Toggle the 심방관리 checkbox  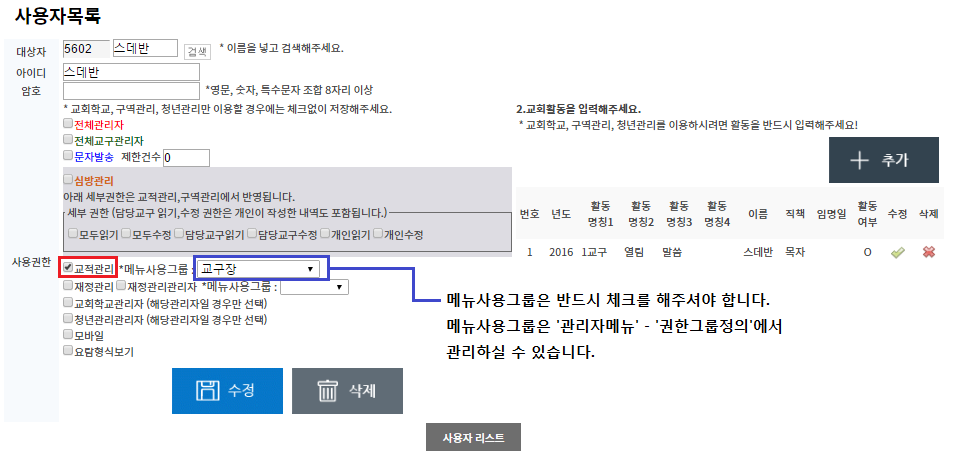coord(68,179)
